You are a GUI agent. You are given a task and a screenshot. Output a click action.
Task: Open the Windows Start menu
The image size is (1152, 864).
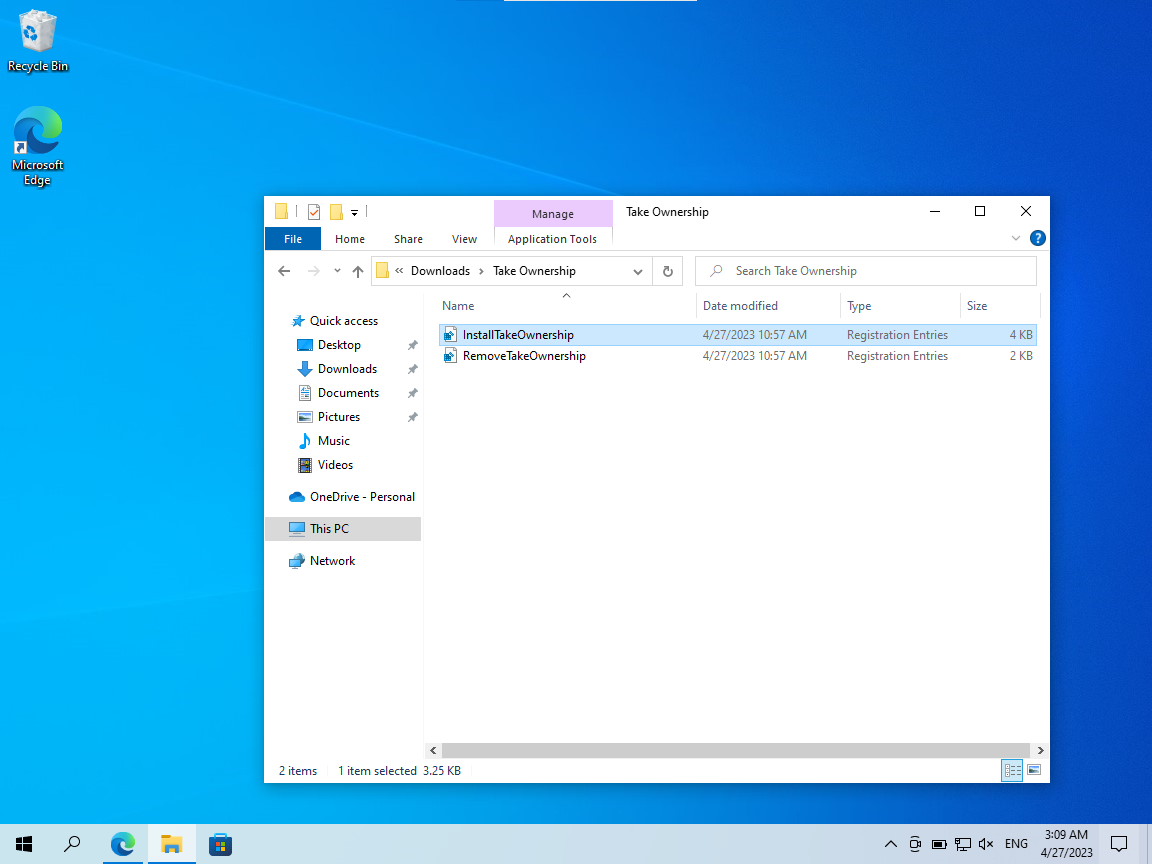tap(24, 844)
